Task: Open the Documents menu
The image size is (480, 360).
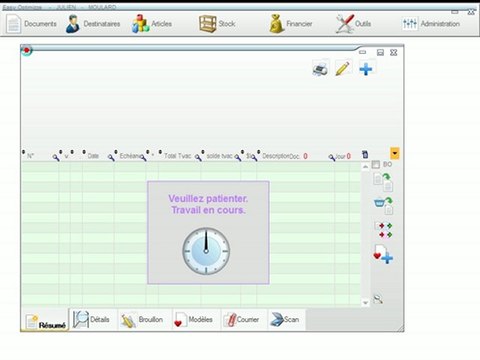Action: click(32, 24)
